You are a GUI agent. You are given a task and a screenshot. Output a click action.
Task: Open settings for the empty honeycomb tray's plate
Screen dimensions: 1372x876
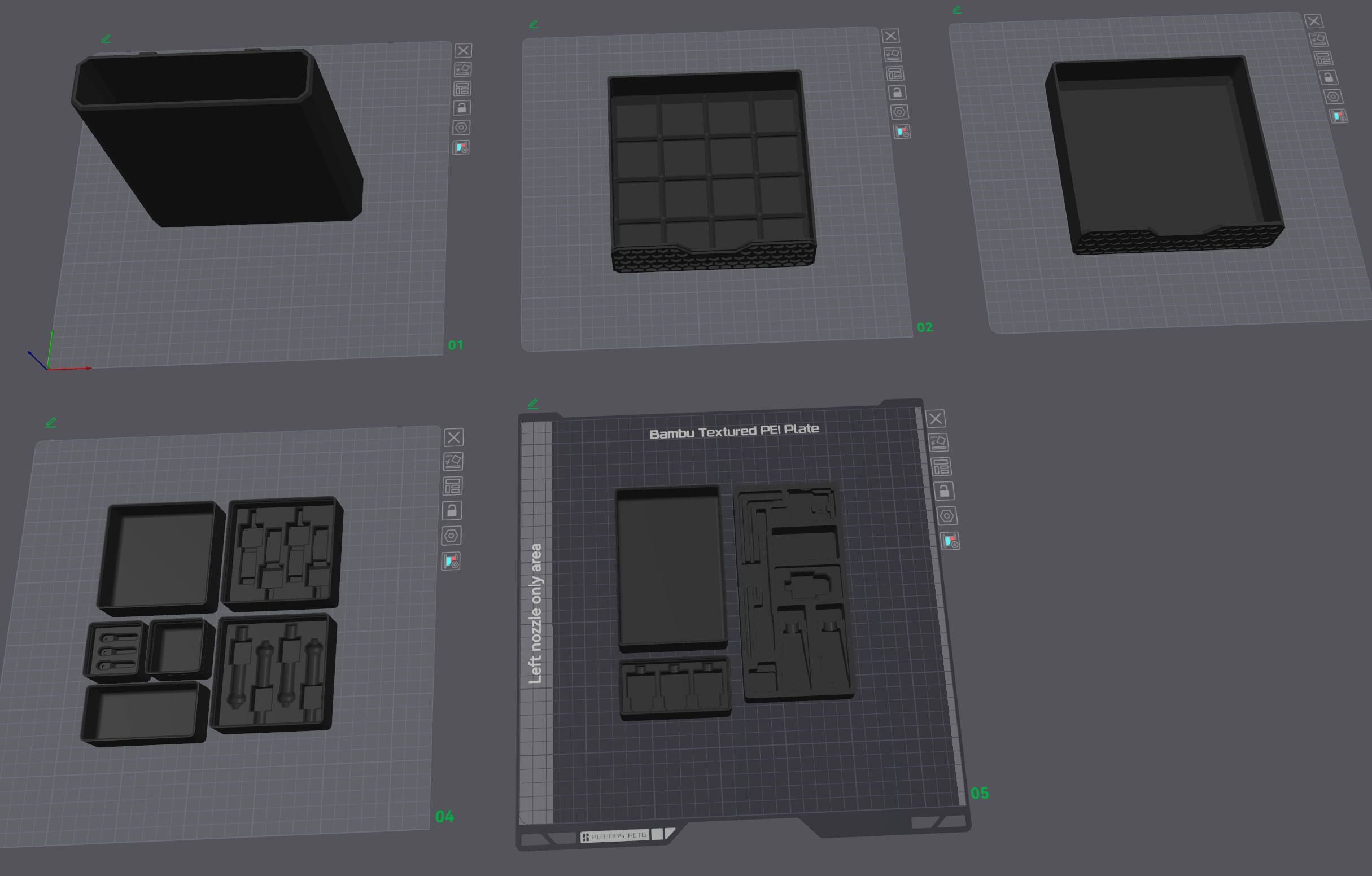tap(1333, 97)
